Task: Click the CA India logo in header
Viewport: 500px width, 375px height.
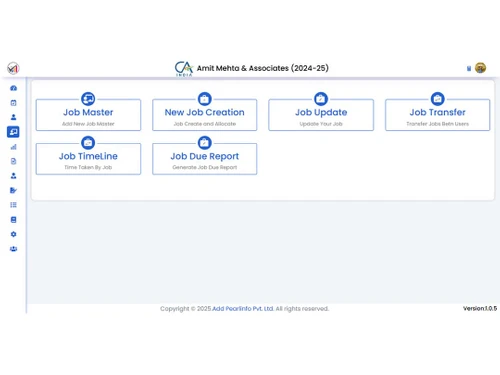Action: point(184,68)
